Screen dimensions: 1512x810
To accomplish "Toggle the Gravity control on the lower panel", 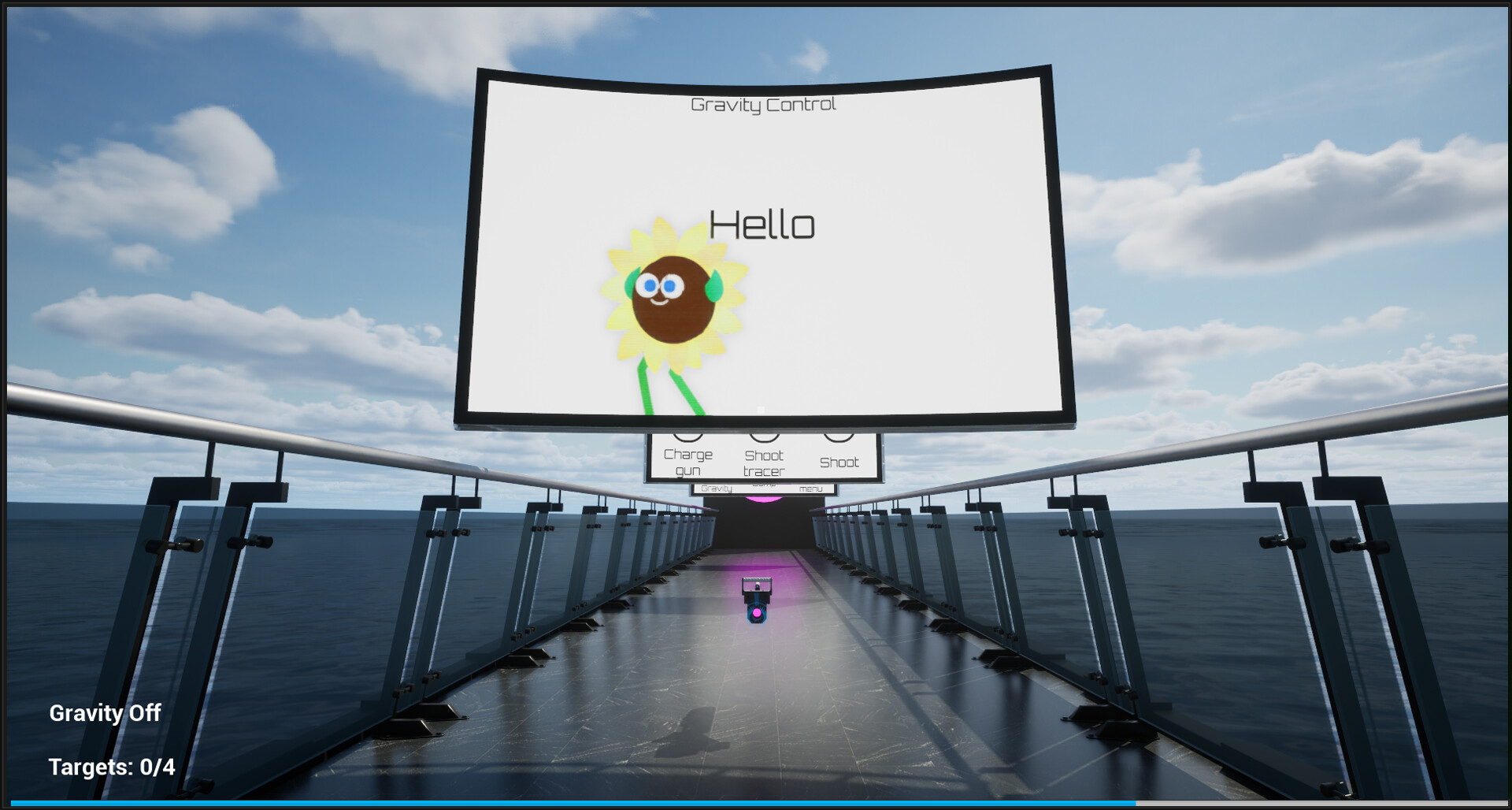I will point(717,489).
